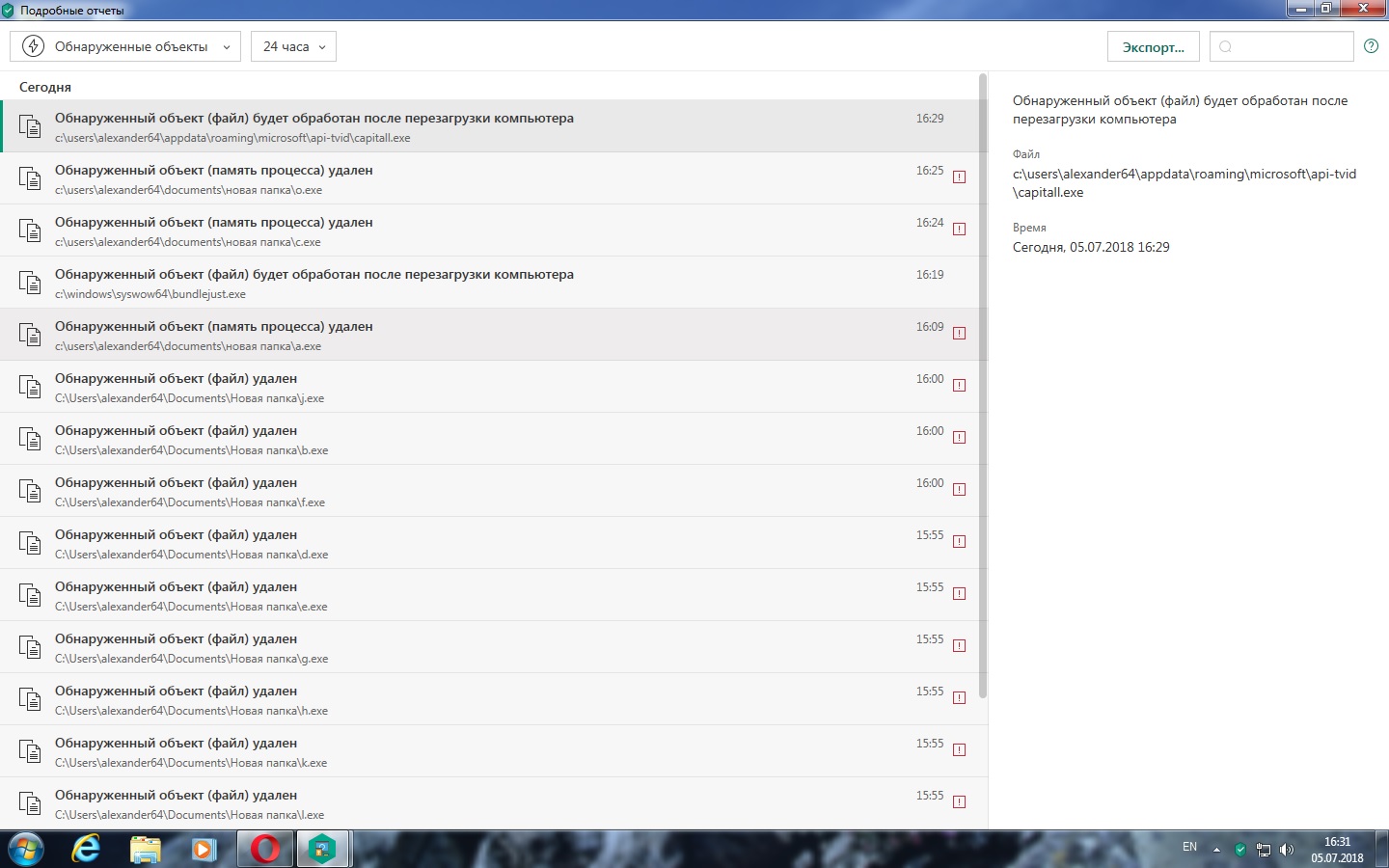Viewport: 1389px width, 868px height.
Task: Open the media player taskbar icon
Action: (x=204, y=849)
